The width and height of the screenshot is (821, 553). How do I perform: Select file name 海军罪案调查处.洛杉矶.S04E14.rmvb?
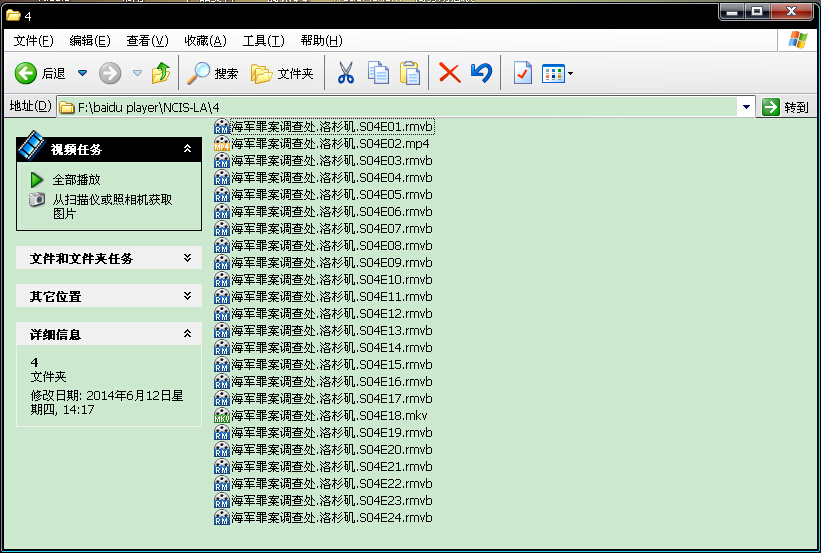(x=332, y=348)
